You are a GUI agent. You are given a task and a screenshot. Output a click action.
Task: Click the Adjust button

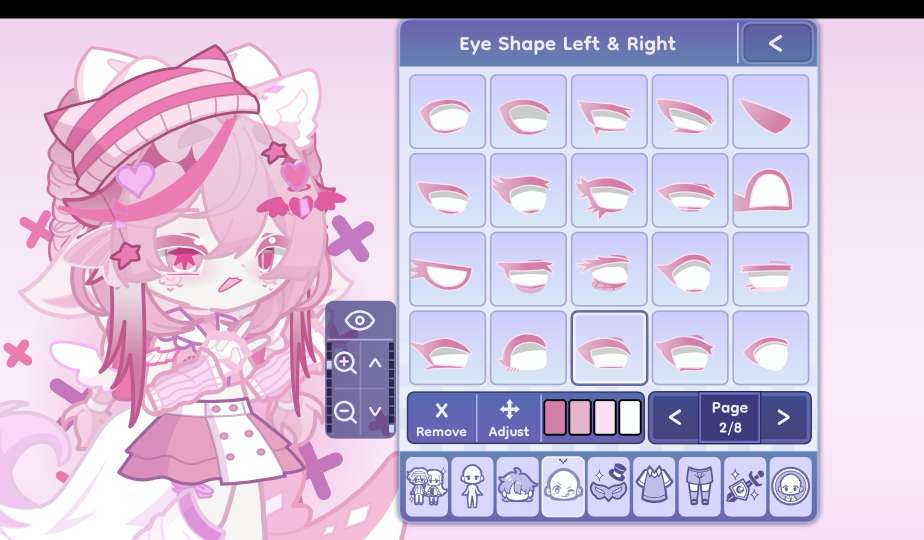(x=509, y=418)
